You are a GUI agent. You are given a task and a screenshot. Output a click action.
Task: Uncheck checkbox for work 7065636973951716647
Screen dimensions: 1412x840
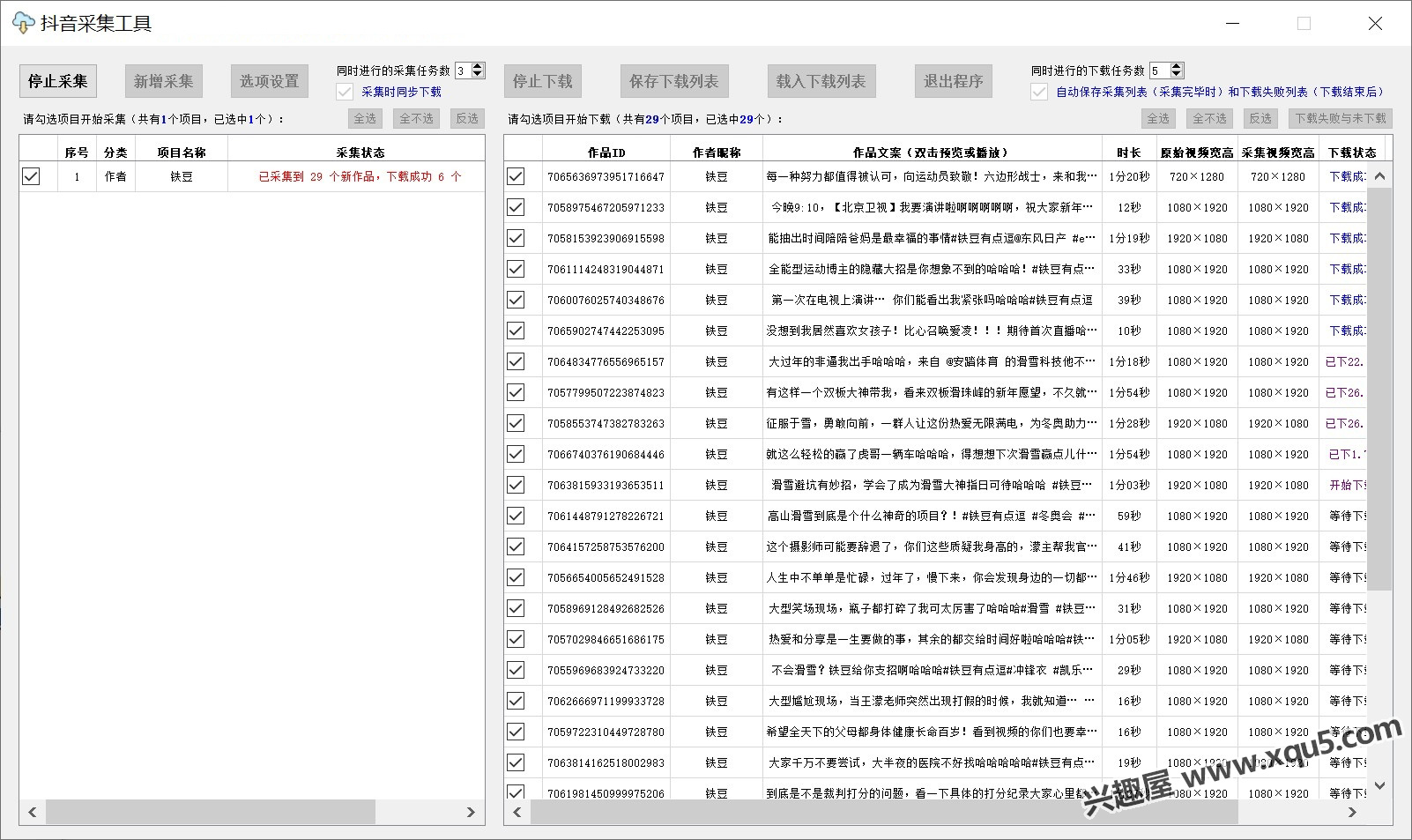(x=516, y=176)
